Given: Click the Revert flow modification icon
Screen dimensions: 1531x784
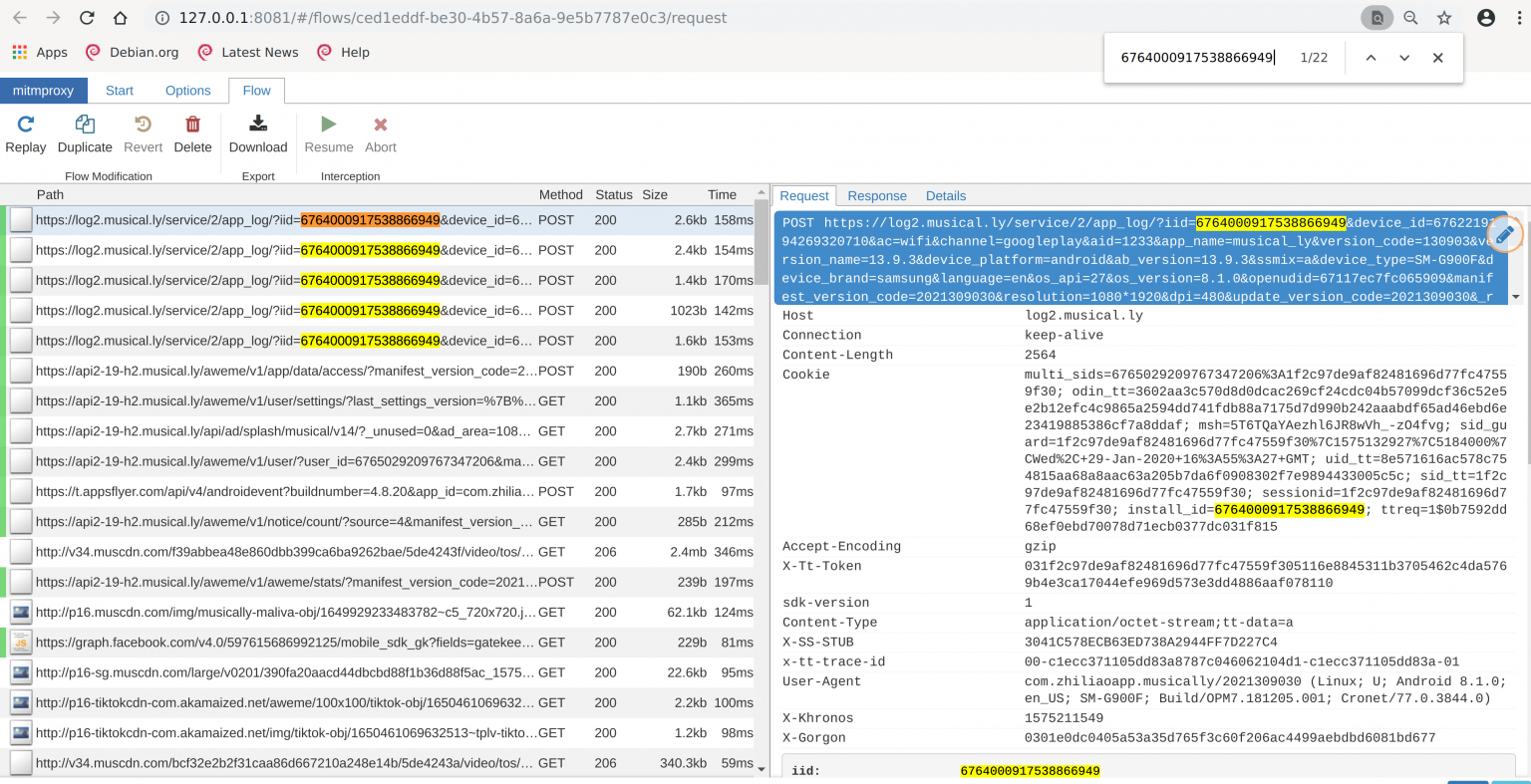Looking at the screenshot, I should point(143,125).
